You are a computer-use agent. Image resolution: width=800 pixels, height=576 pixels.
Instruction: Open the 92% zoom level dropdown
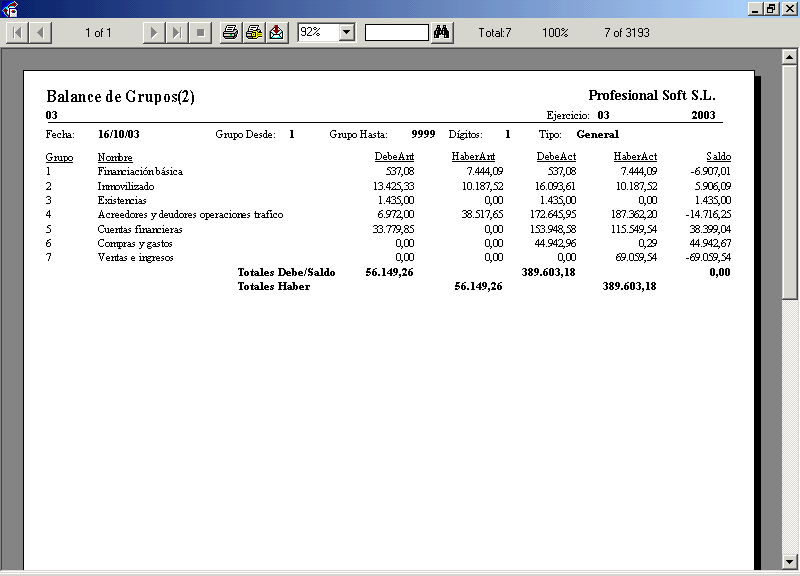point(347,33)
